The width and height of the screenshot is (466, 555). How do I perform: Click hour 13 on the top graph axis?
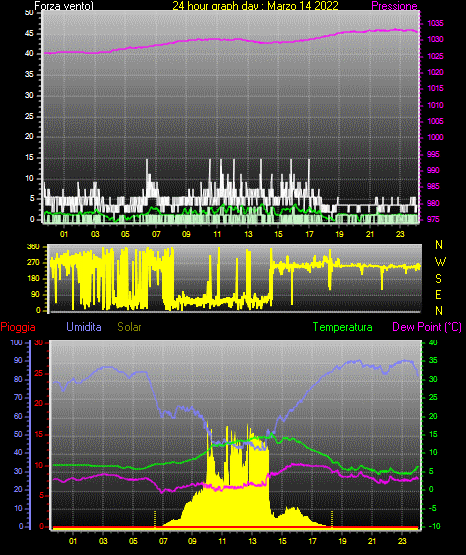coord(248,234)
